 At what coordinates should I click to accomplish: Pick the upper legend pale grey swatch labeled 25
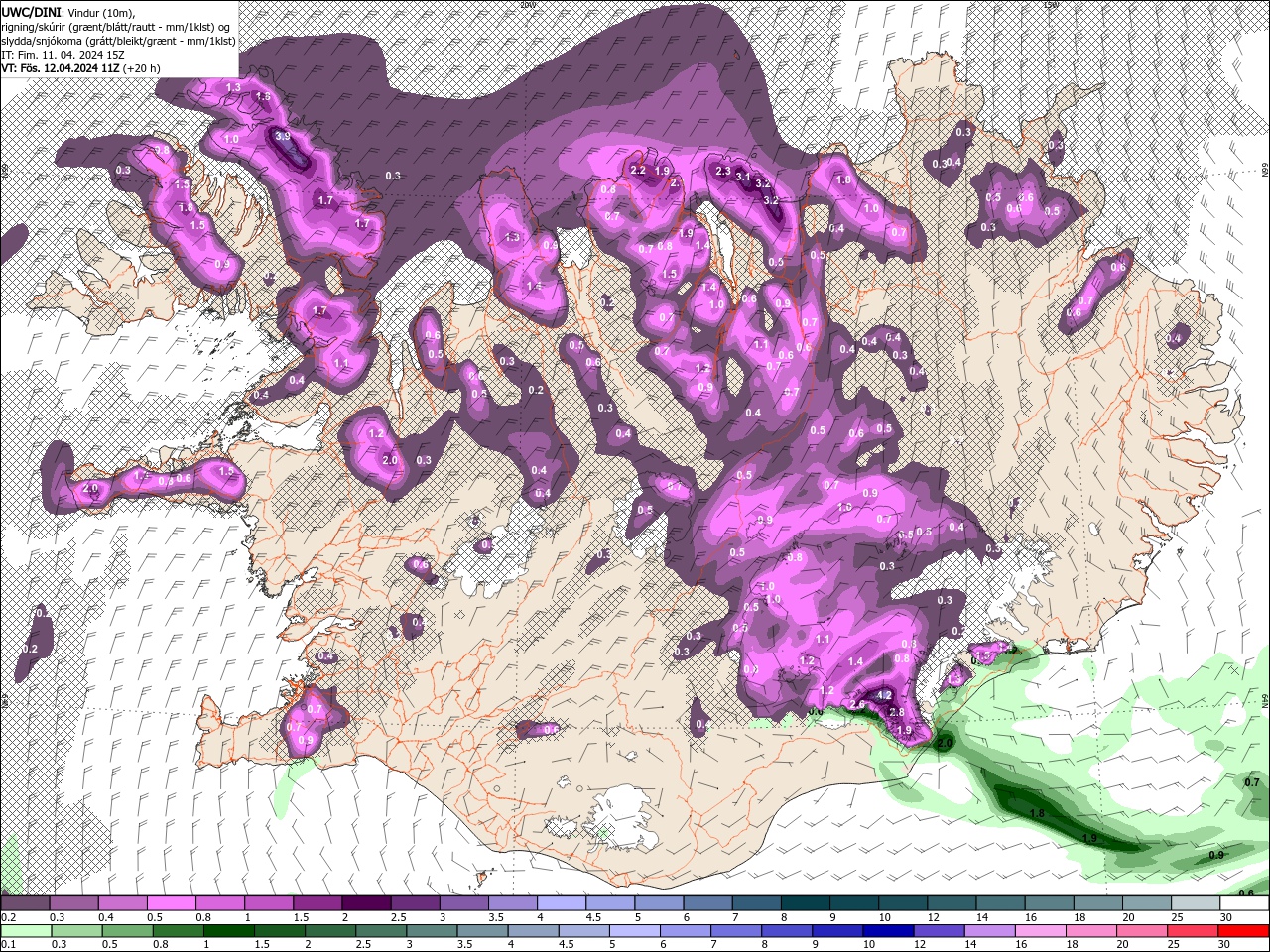(1196, 903)
